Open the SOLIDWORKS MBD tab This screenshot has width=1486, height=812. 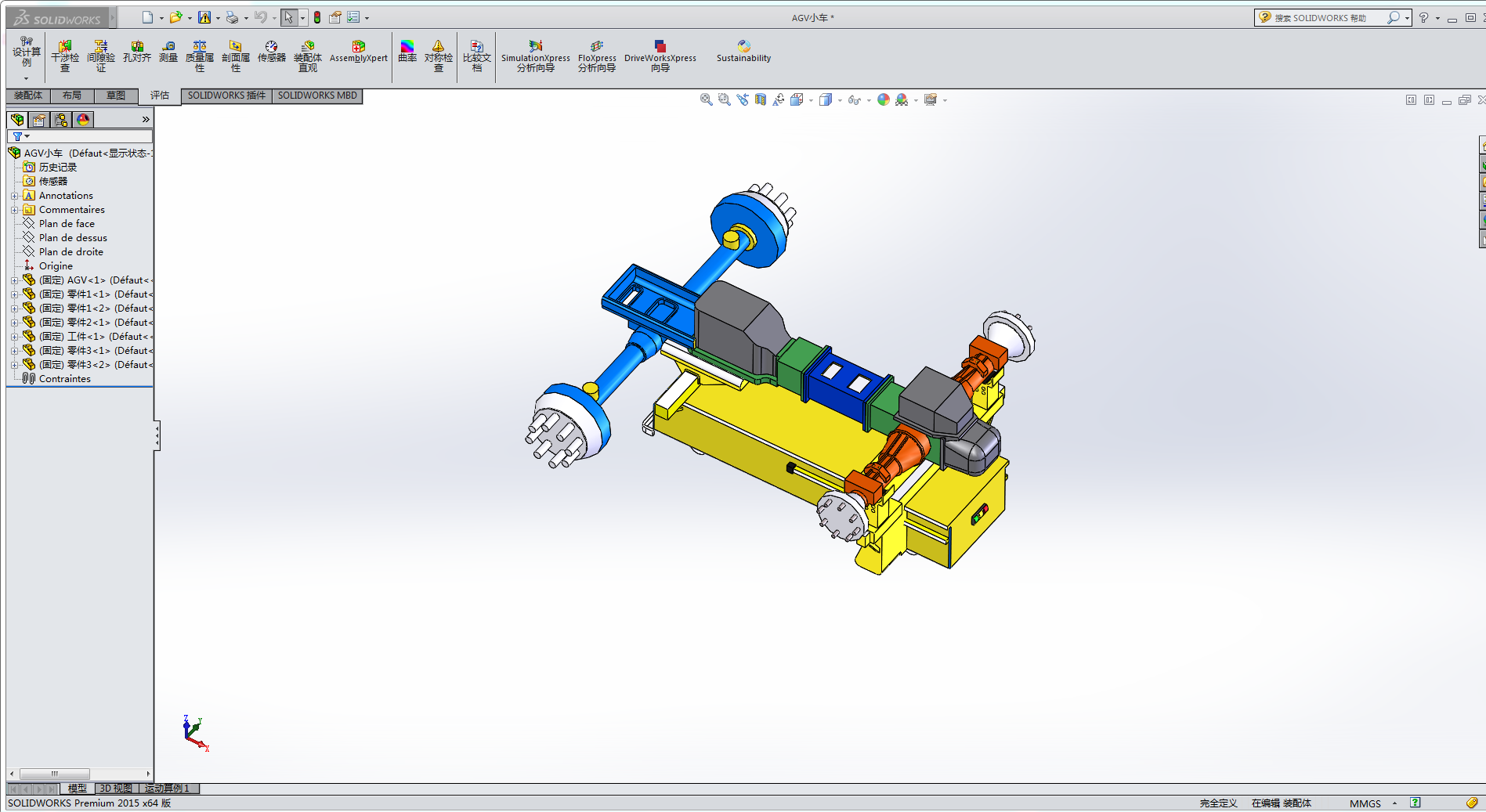317,96
